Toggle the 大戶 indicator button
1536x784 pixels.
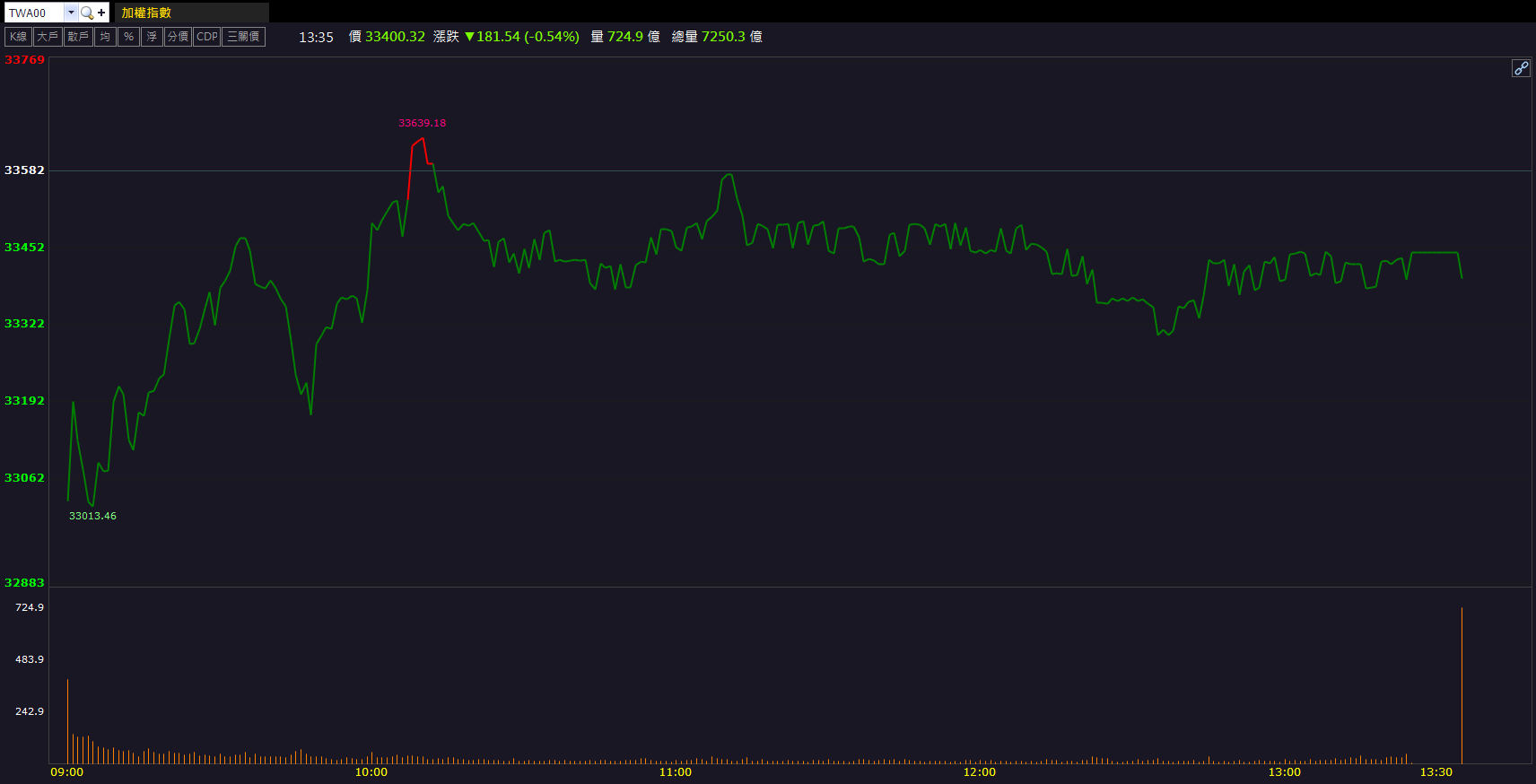(48, 37)
